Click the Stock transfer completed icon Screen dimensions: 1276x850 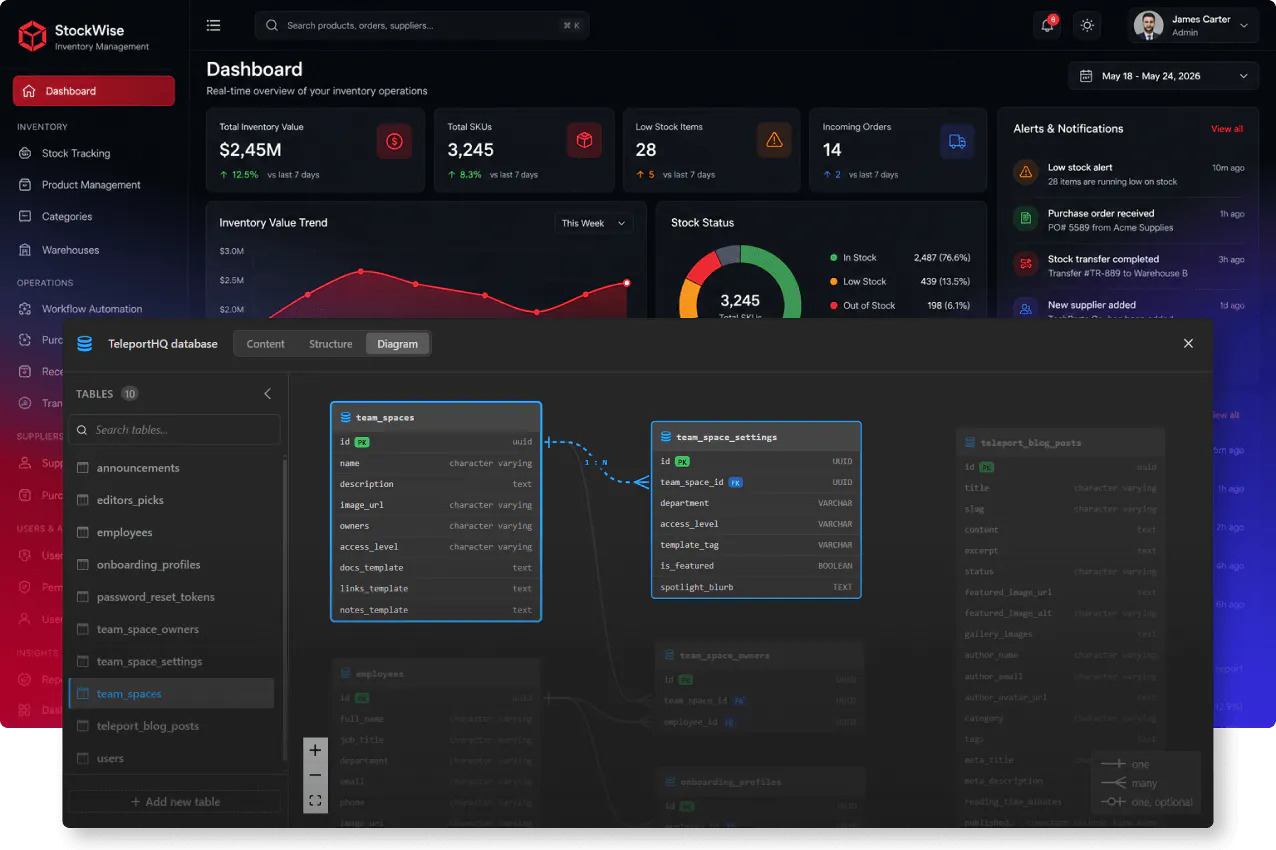[1025, 264]
